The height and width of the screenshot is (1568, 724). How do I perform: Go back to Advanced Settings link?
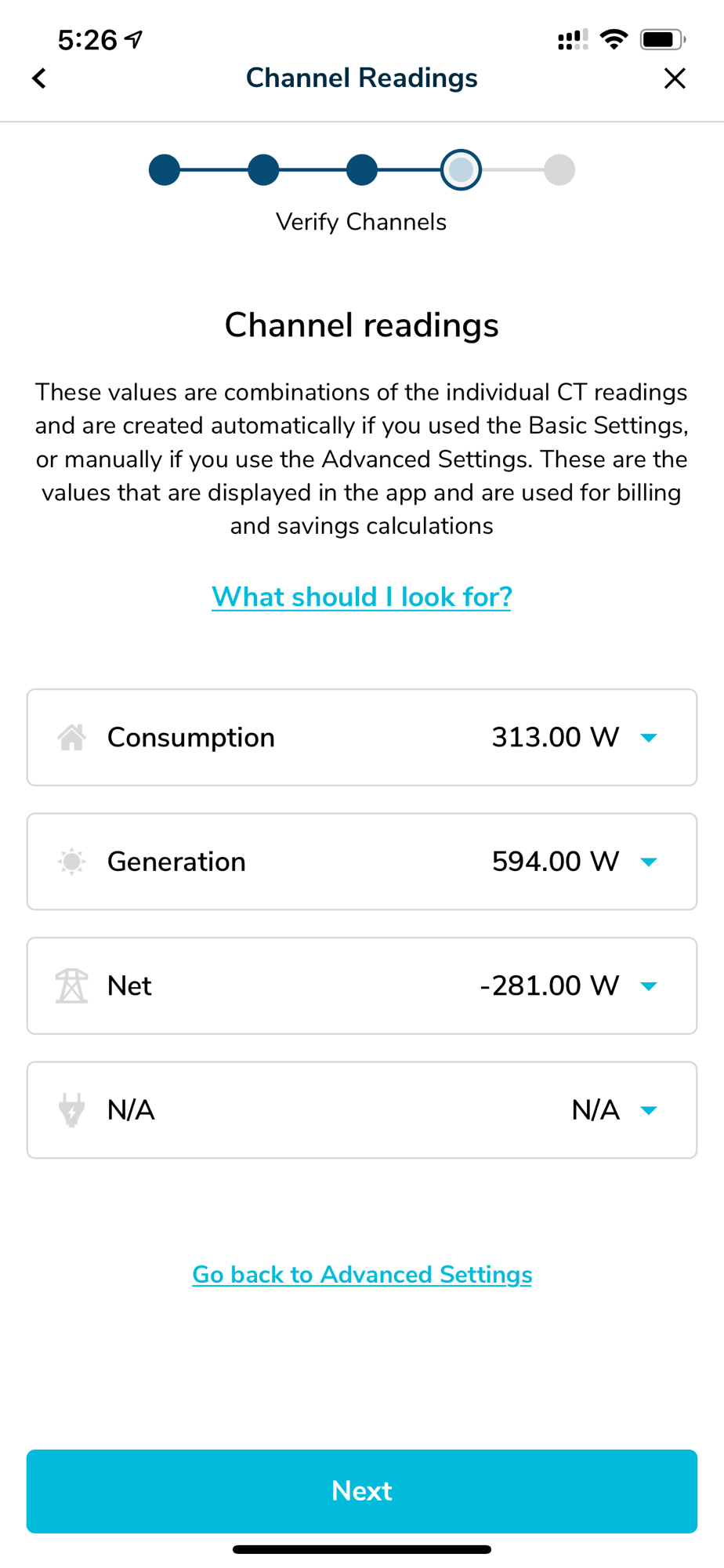(x=362, y=1274)
